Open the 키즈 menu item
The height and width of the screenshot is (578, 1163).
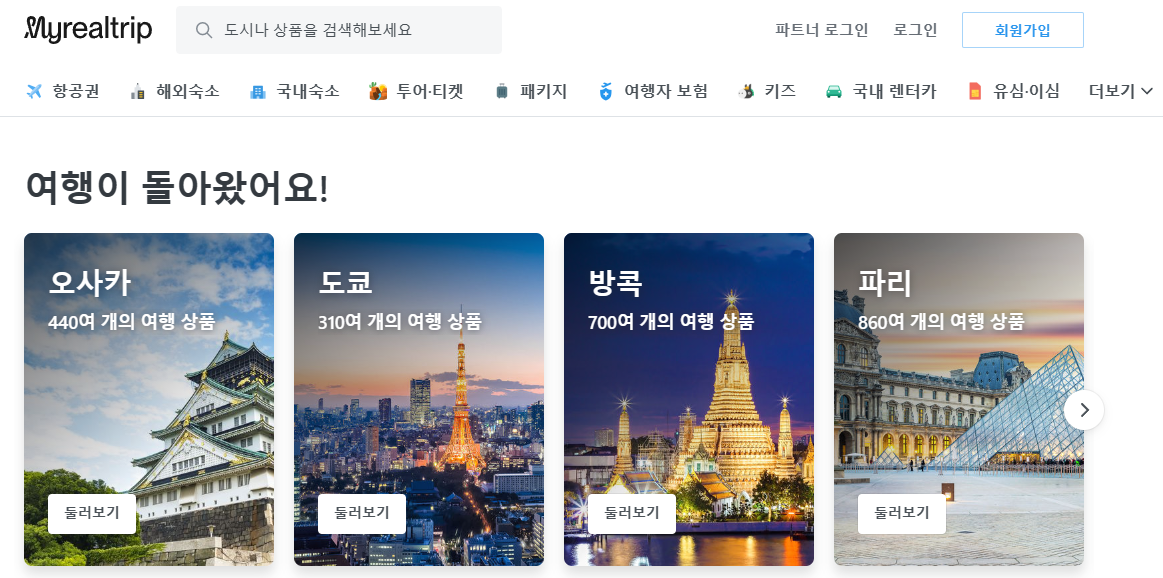pyautogui.click(x=767, y=91)
